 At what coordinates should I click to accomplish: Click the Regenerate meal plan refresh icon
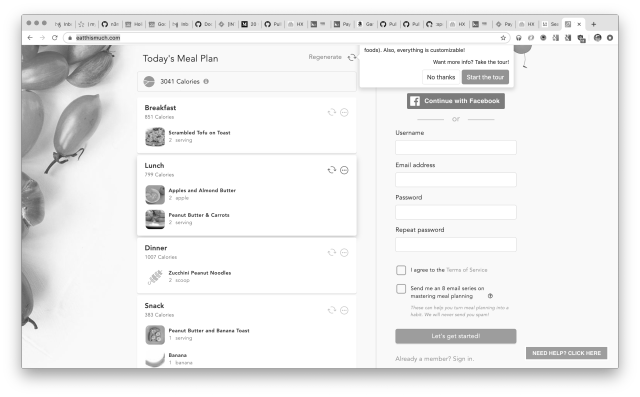tap(351, 58)
